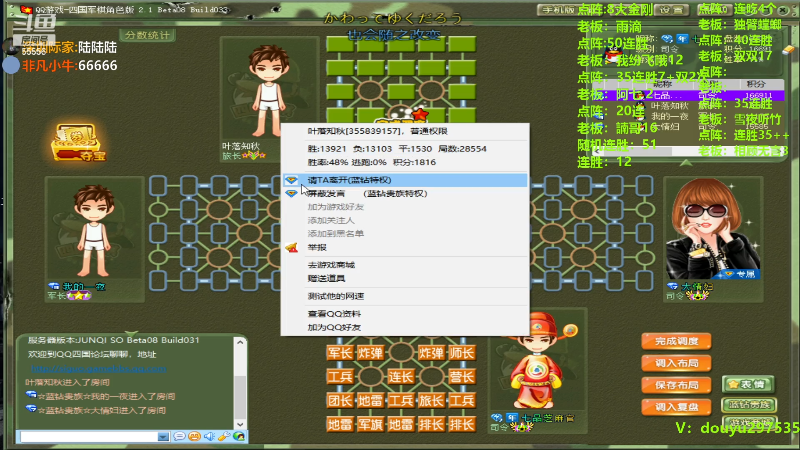
Task: Choose 测试他的网速 menu entry
Action: 405,296
